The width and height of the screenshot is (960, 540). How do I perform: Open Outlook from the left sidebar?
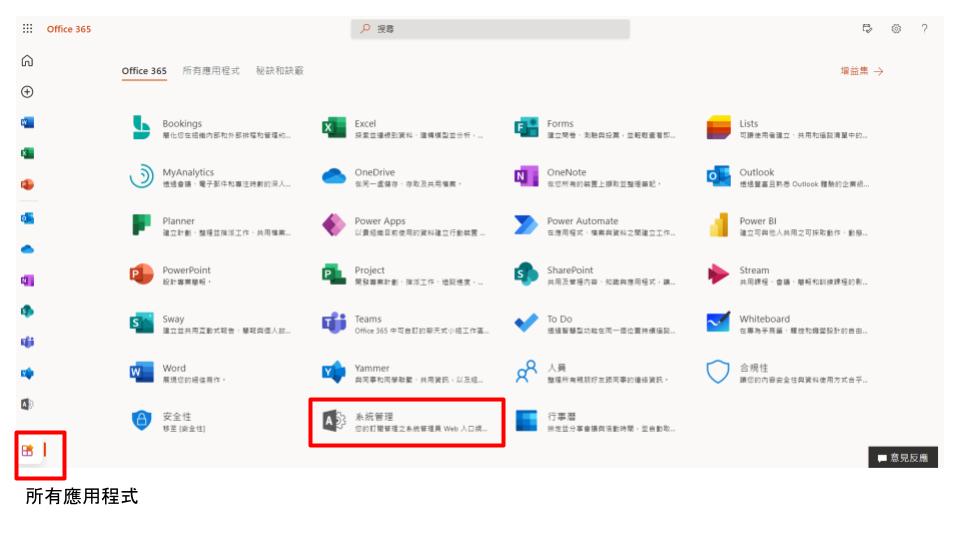tap(28, 219)
